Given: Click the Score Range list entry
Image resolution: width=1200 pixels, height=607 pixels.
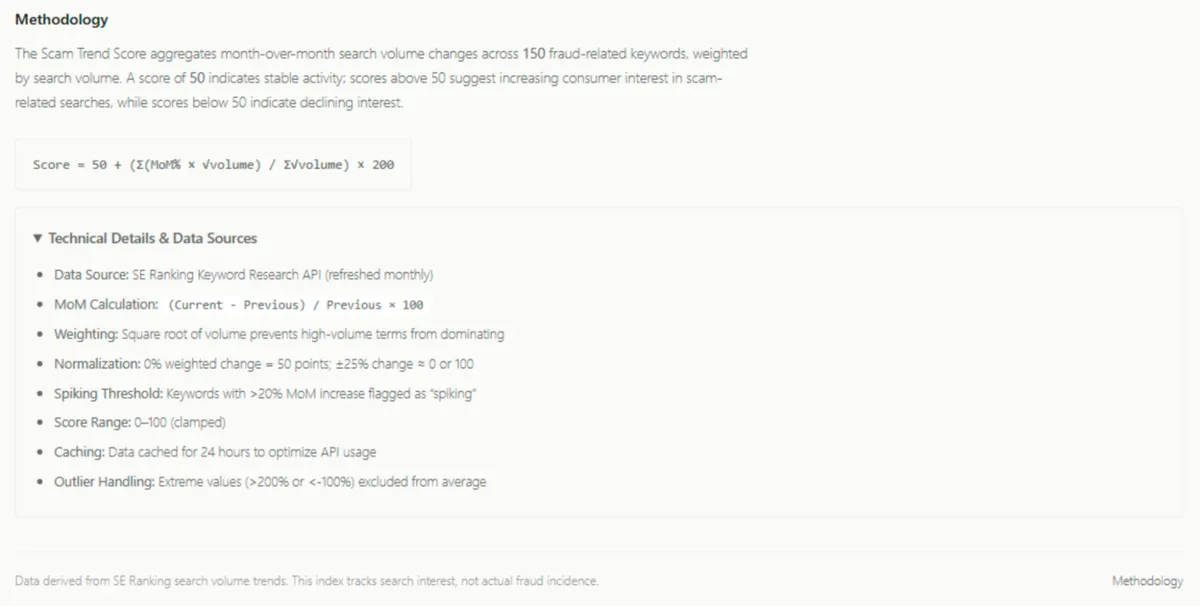Looking at the screenshot, I should coord(140,422).
